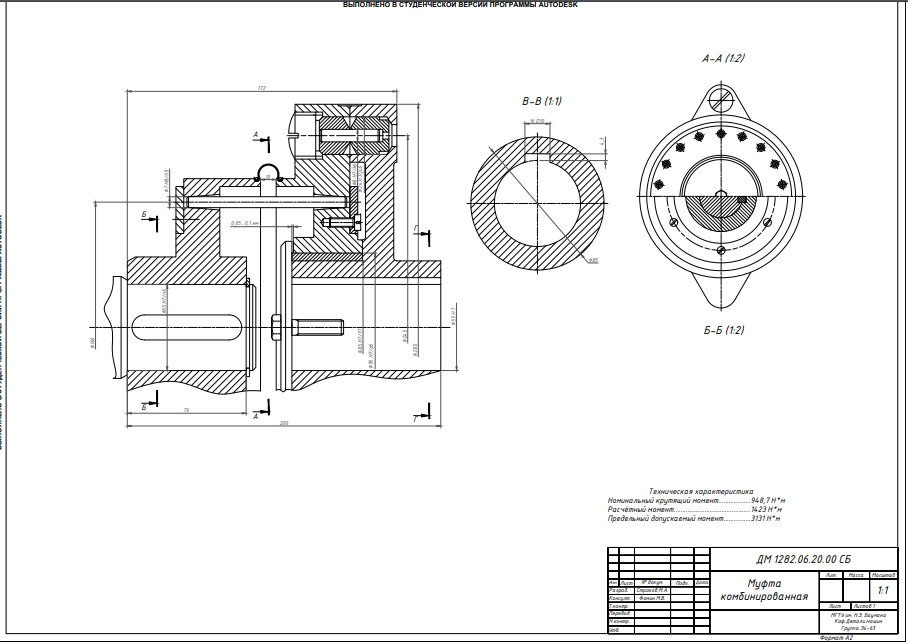Click the title Муфта комбинированная in title block

(764, 589)
